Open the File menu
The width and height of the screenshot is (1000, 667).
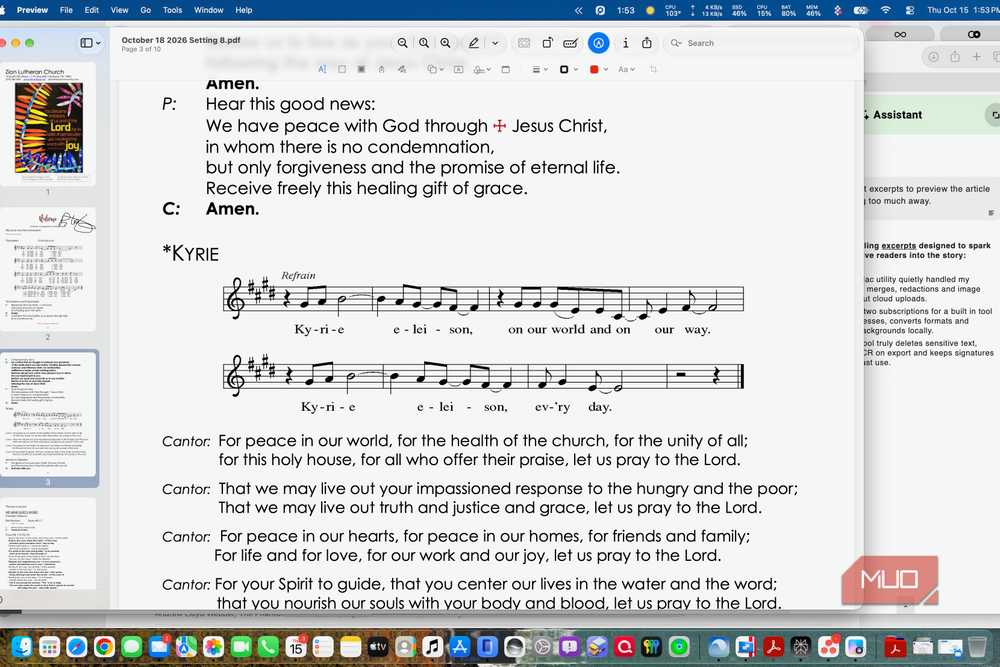[66, 10]
